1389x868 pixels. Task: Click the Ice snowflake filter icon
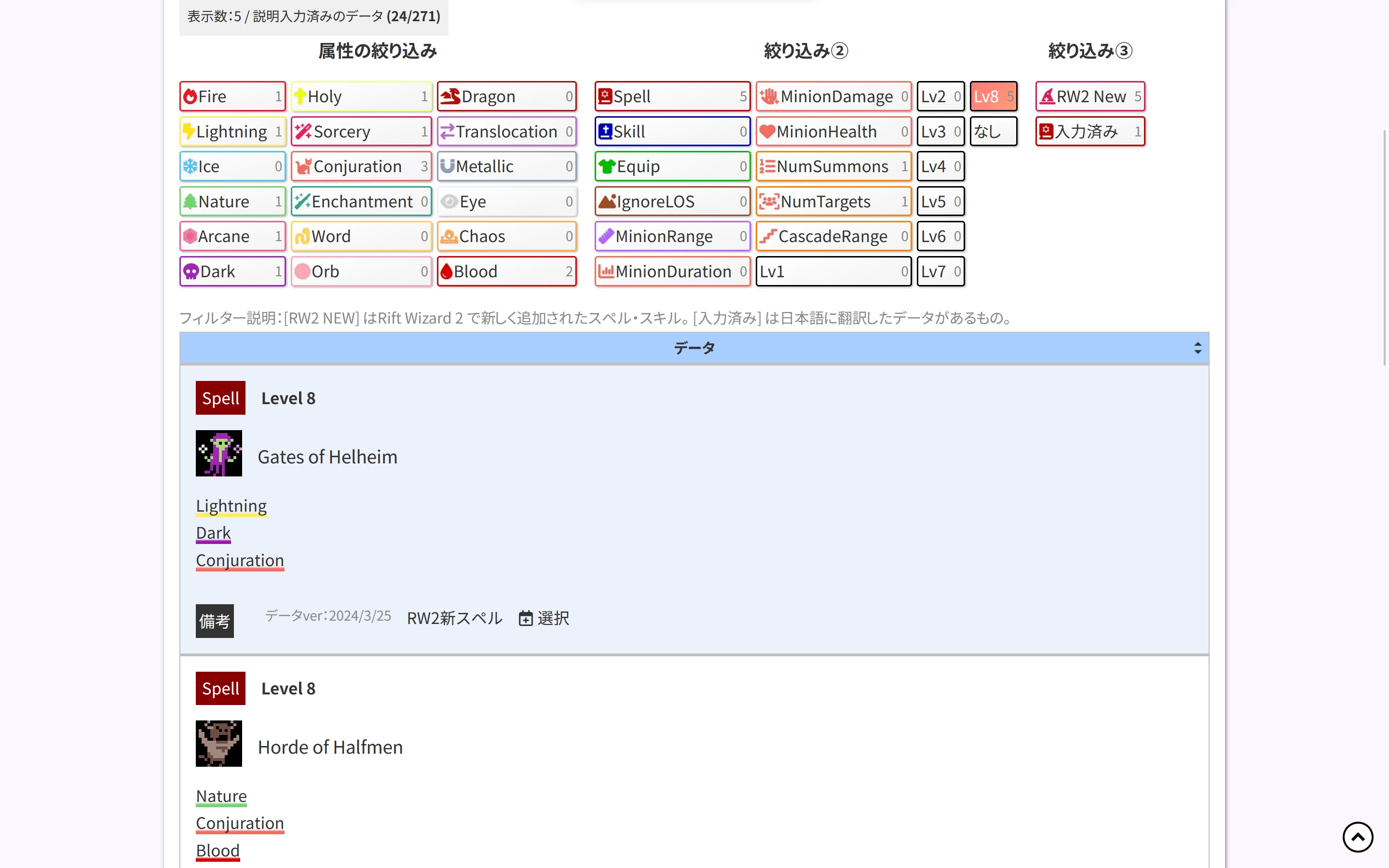(x=190, y=166)
